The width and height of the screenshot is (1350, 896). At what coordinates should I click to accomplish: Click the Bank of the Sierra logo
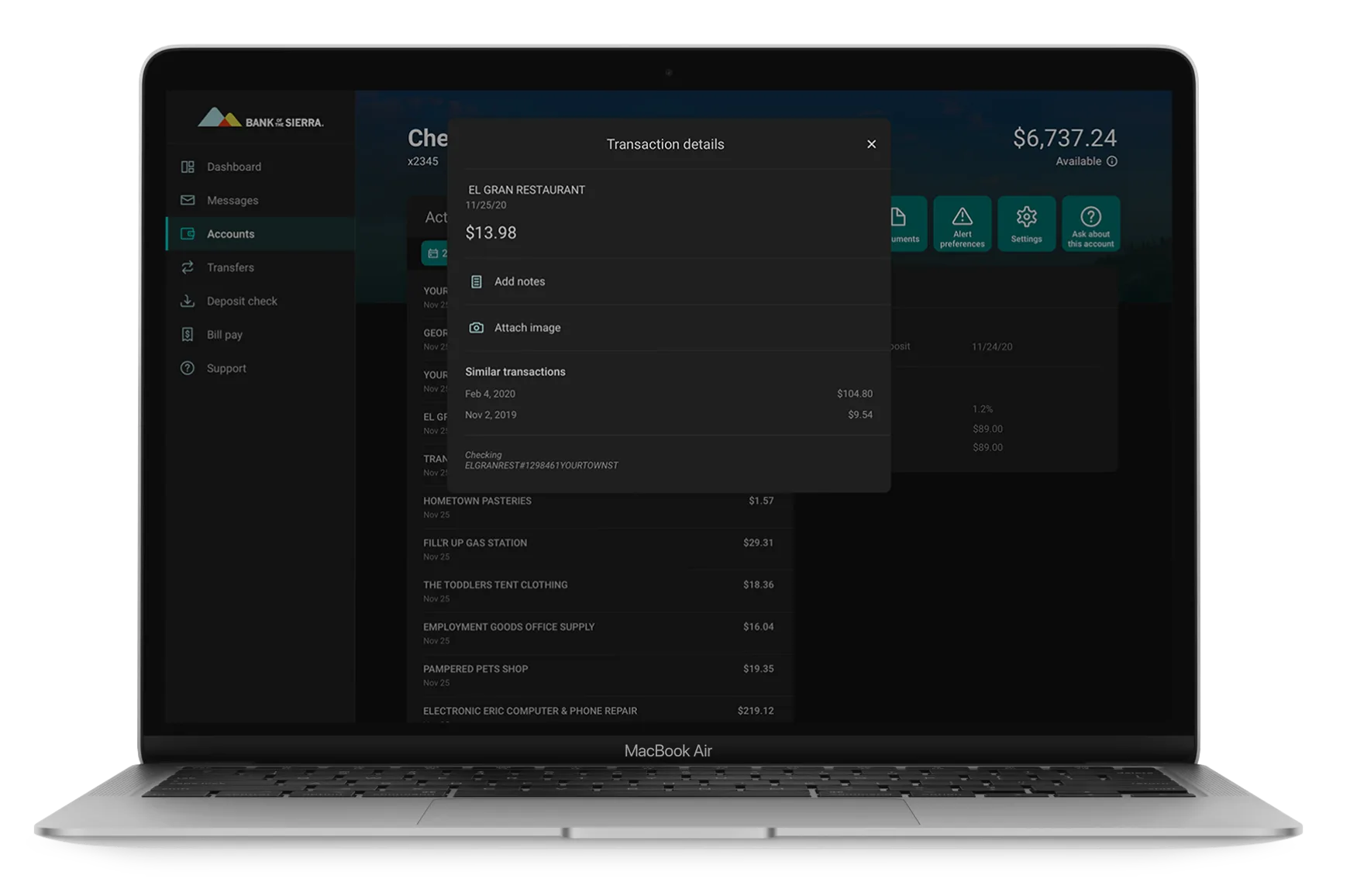pos(260,119)
